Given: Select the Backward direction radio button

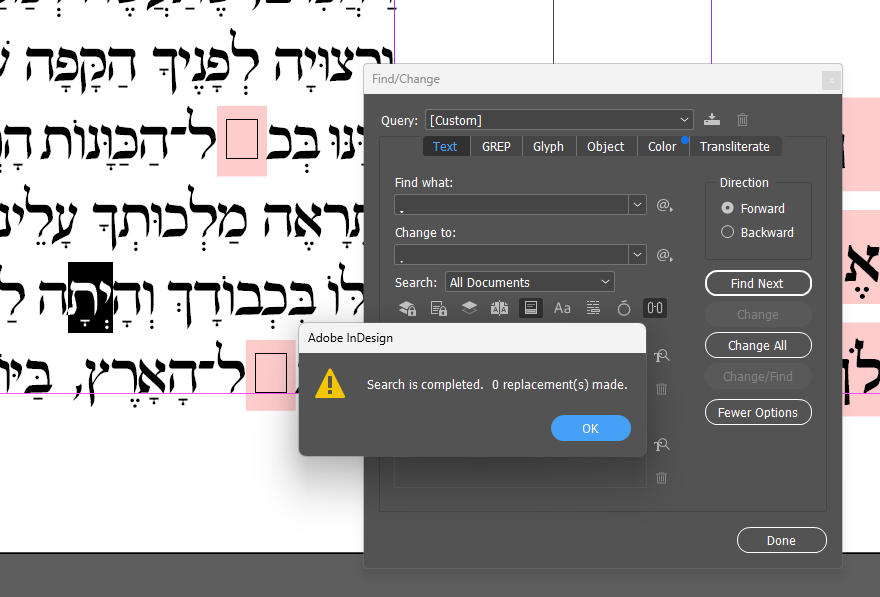Looking at the screenshot, I should coord(727,232).
